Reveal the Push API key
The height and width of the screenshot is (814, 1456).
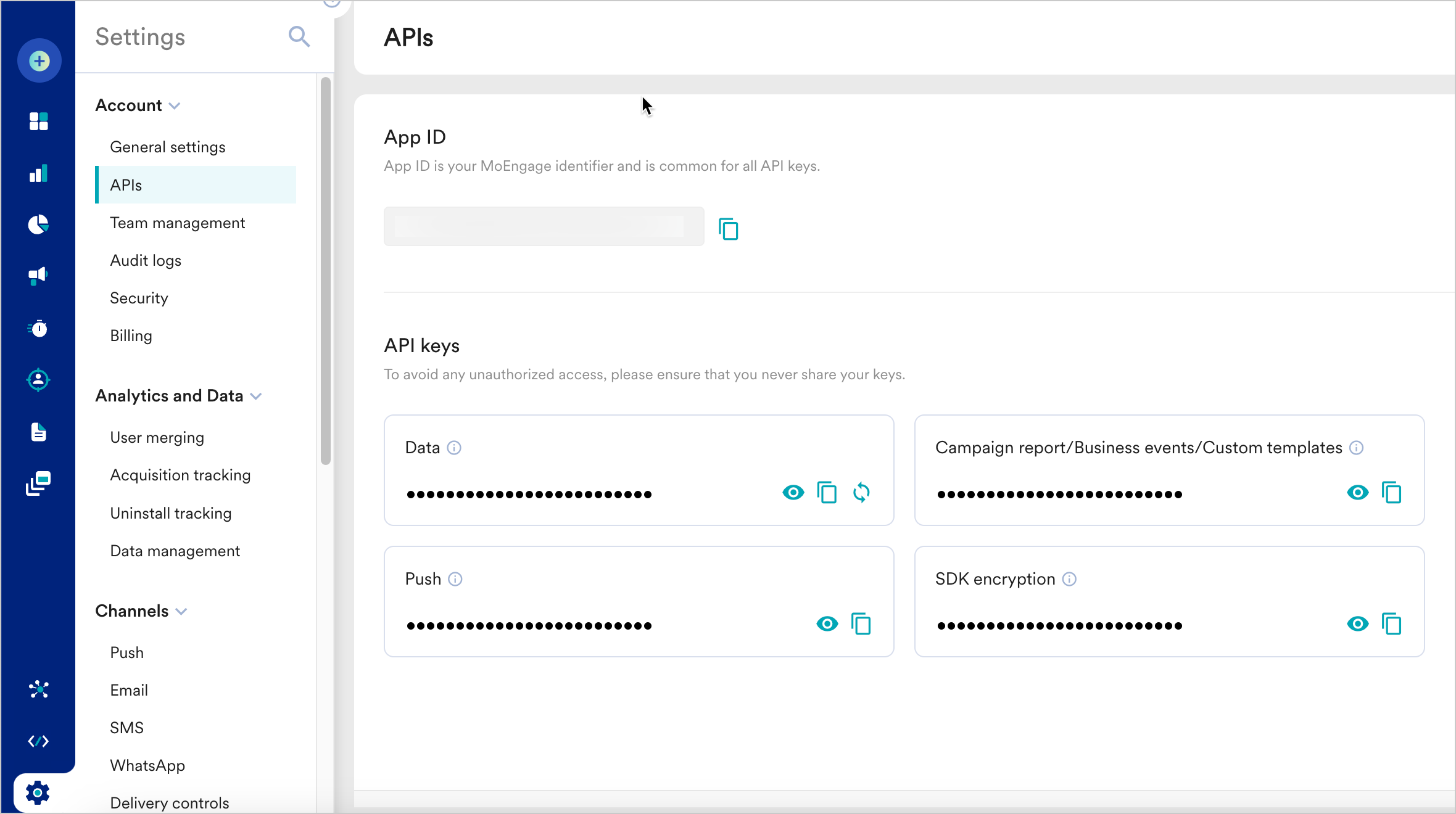point(827,624)
